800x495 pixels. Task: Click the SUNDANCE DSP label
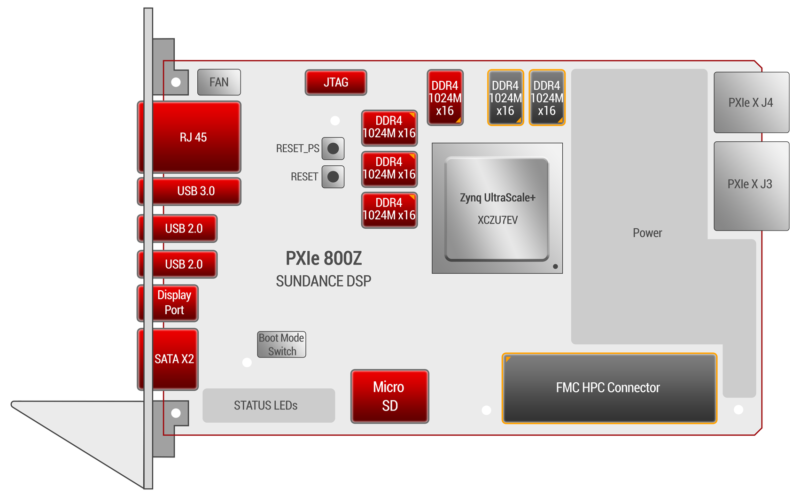[x=323, y=281]
